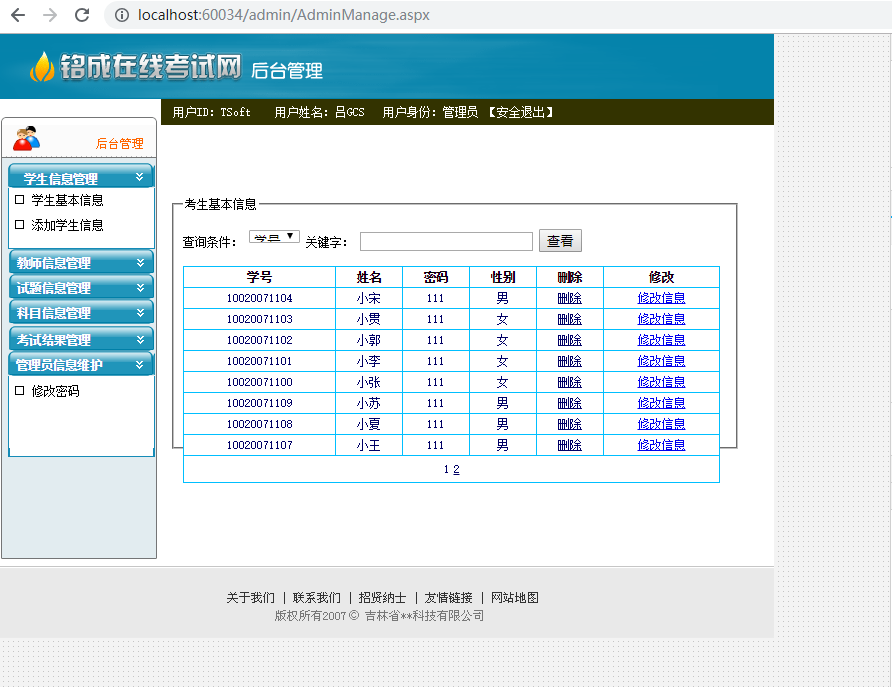Focus the 关键字 input field

point(446,241)
